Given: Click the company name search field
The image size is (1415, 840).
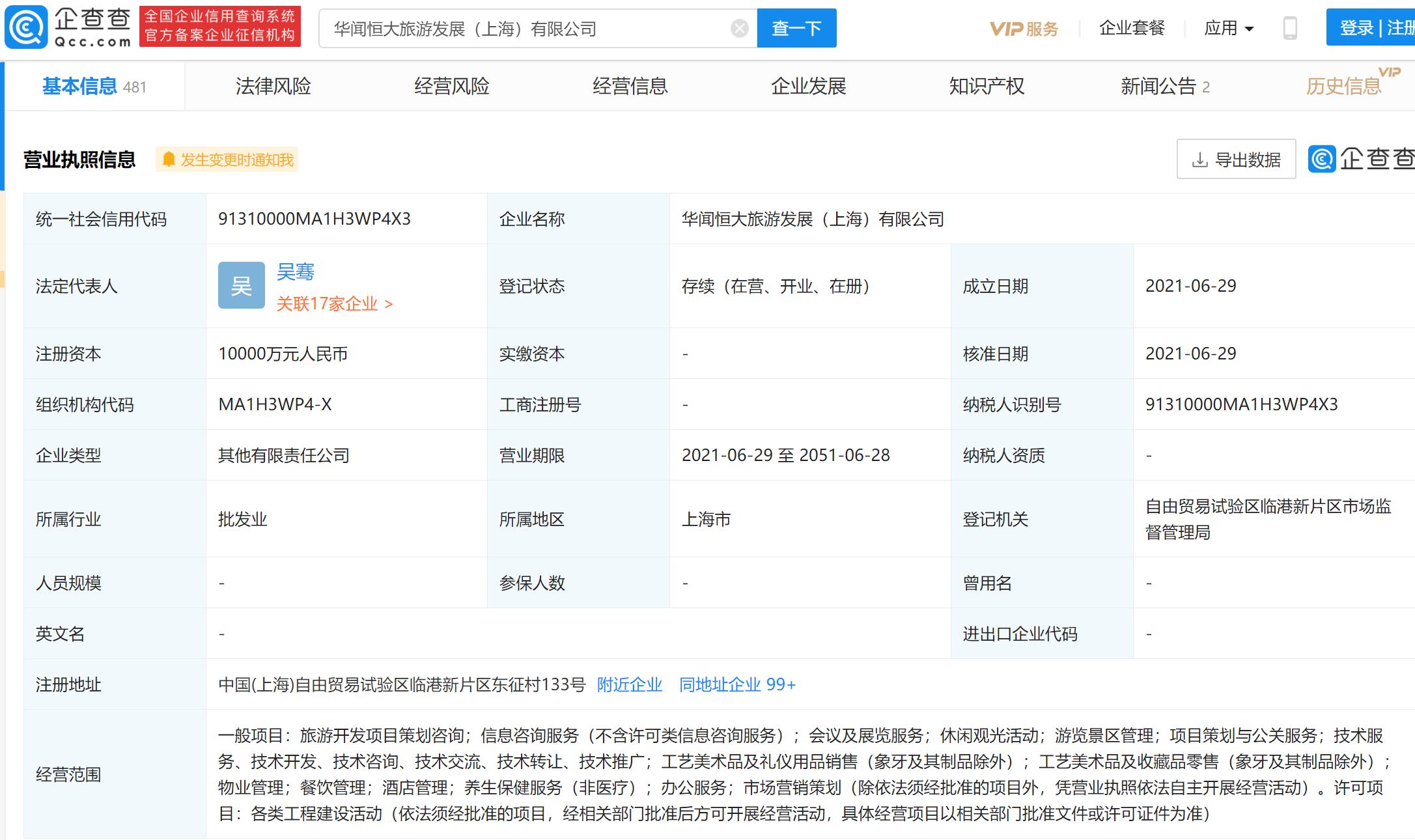Looking at the screenshot, I should click(x=521, y=29).
